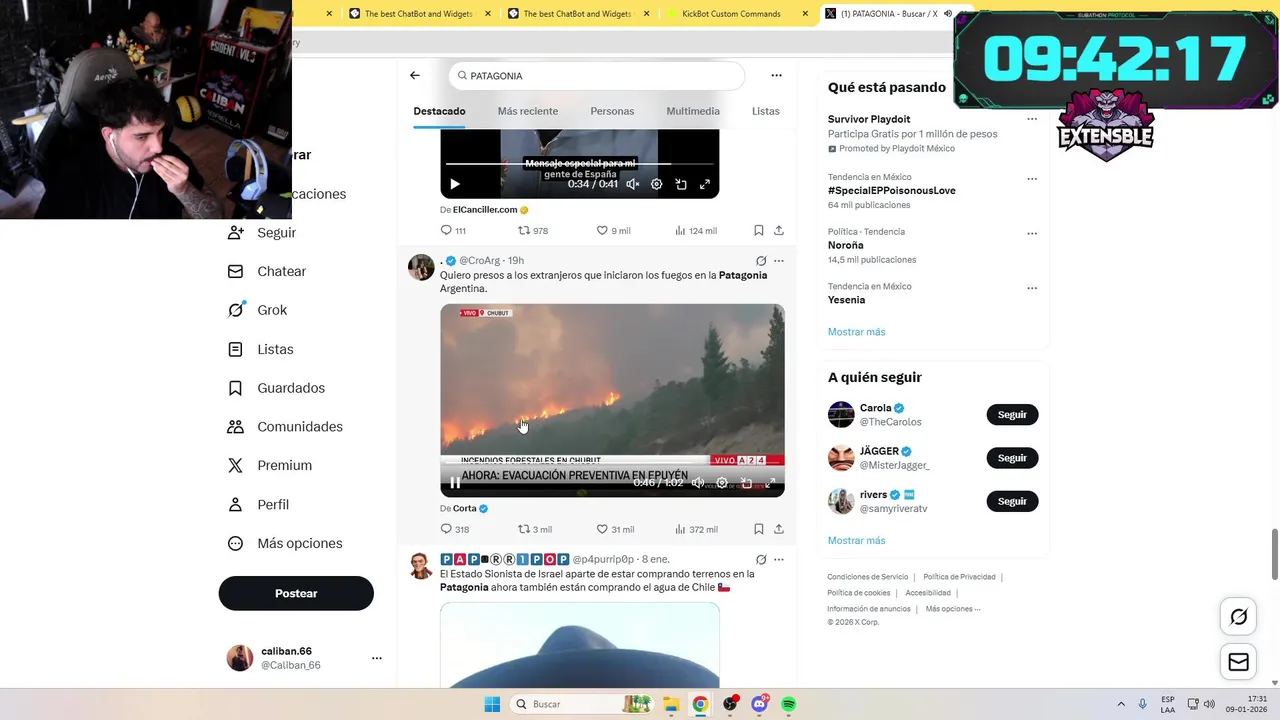Open Chatear in sidebar

point(267,271)
